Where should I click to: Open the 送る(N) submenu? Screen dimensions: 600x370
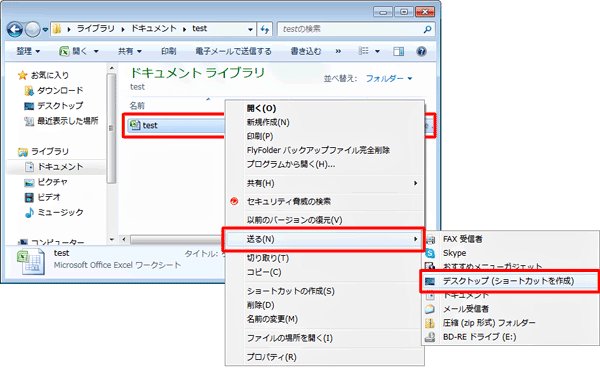tap(324, 239)
